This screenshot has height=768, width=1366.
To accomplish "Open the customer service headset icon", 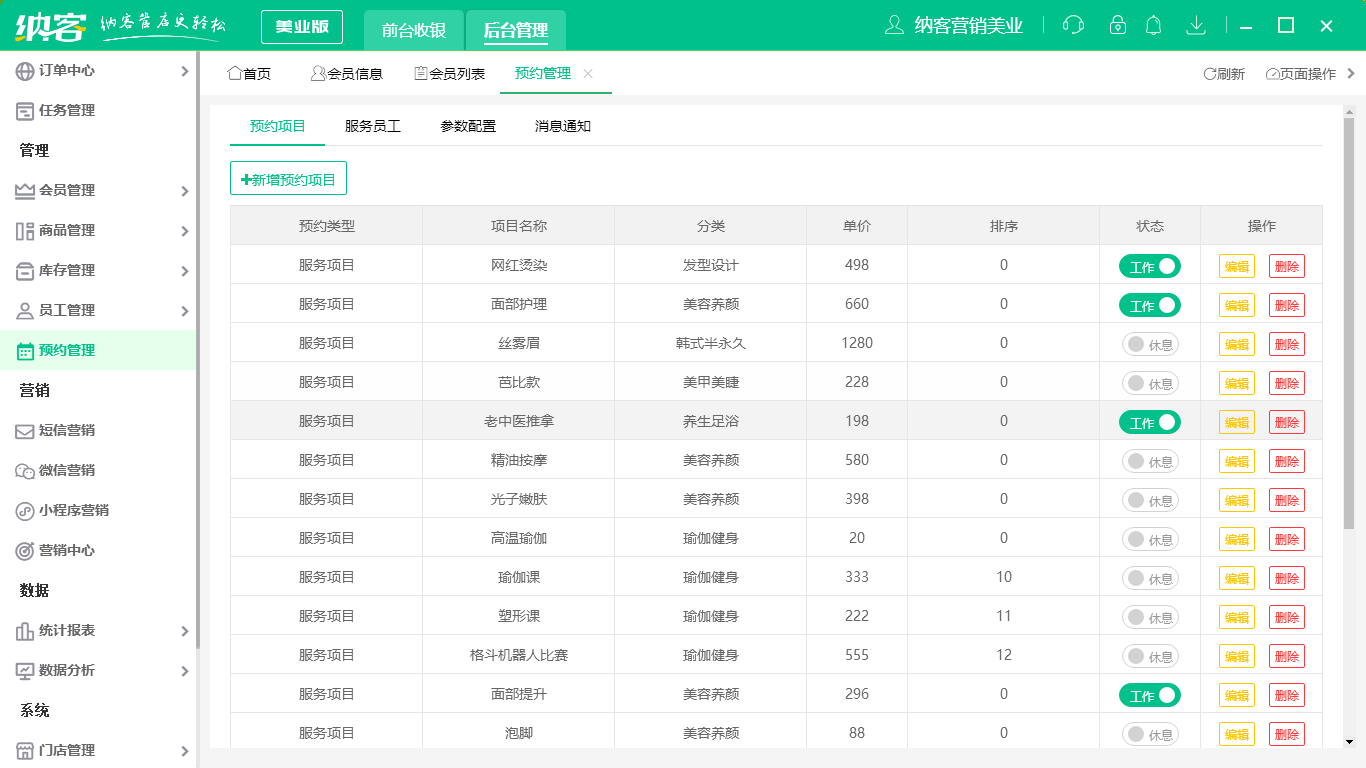I will (1072, 25).
